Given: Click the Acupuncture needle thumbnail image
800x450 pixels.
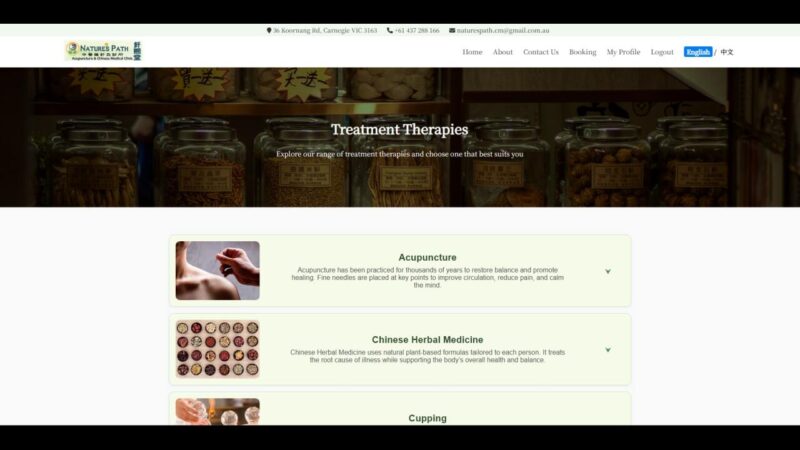Looking at the screenshot, I should click(x=217, y=271).
